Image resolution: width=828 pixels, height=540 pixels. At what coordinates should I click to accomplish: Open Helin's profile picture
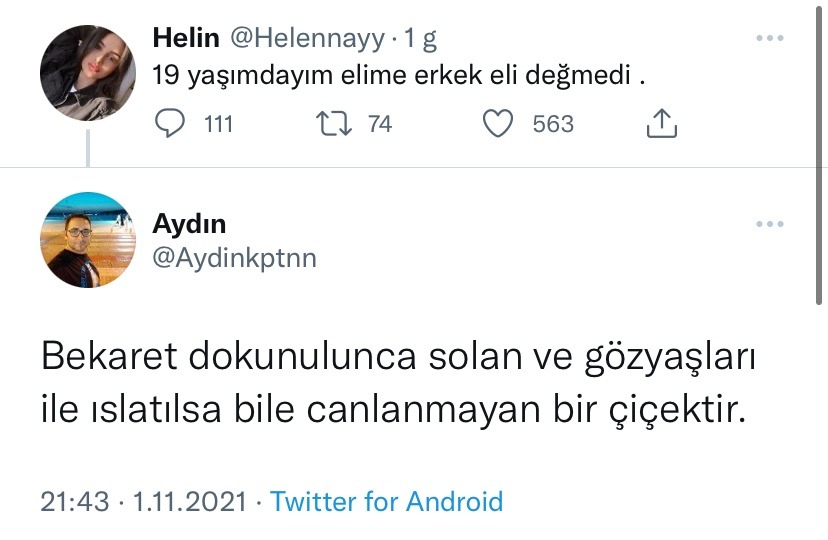coord(87,73)
